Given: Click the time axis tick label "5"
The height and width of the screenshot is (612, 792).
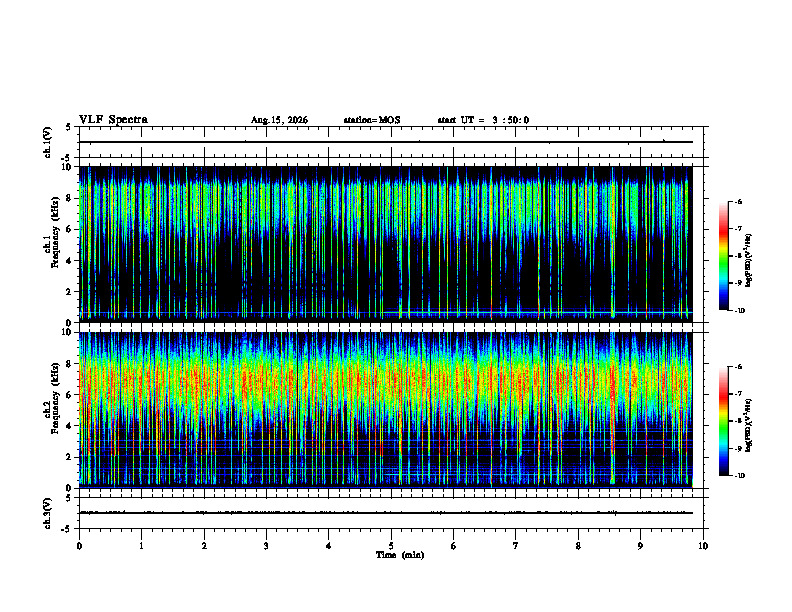Looking at the screenshot, I should point(391,545).
